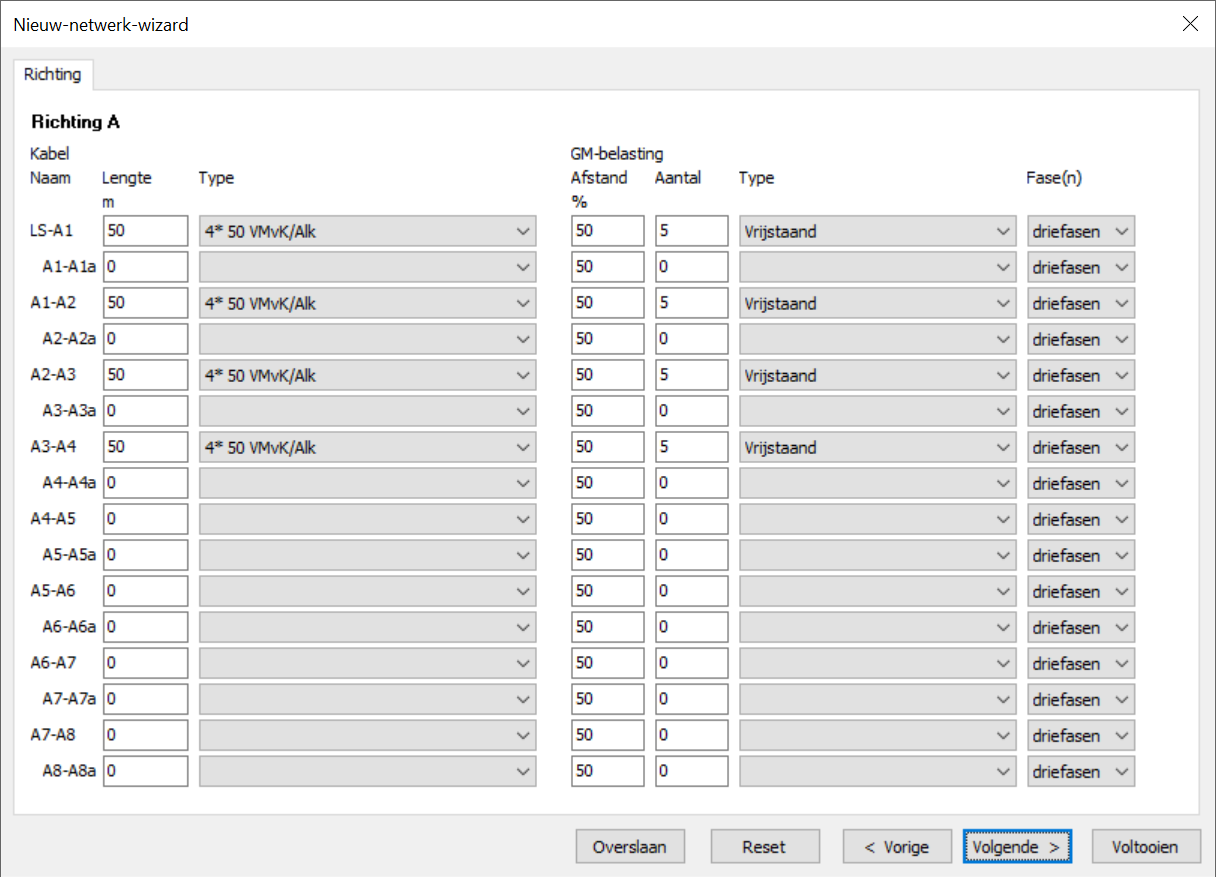Select the A7-A8 Aantal input field
The width and height of the screenshot is (1216, 877).
[x=691, y=736]
